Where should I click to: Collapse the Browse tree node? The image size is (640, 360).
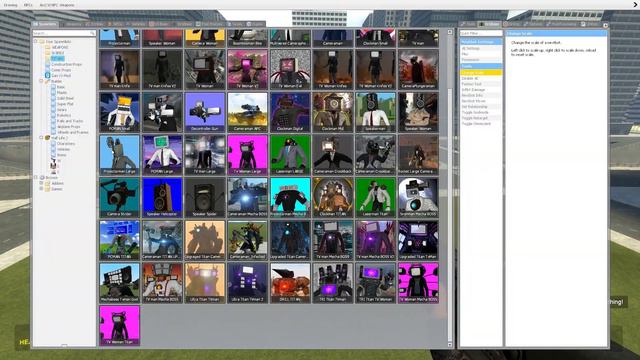pyautogui.click(x=36, y=178)
